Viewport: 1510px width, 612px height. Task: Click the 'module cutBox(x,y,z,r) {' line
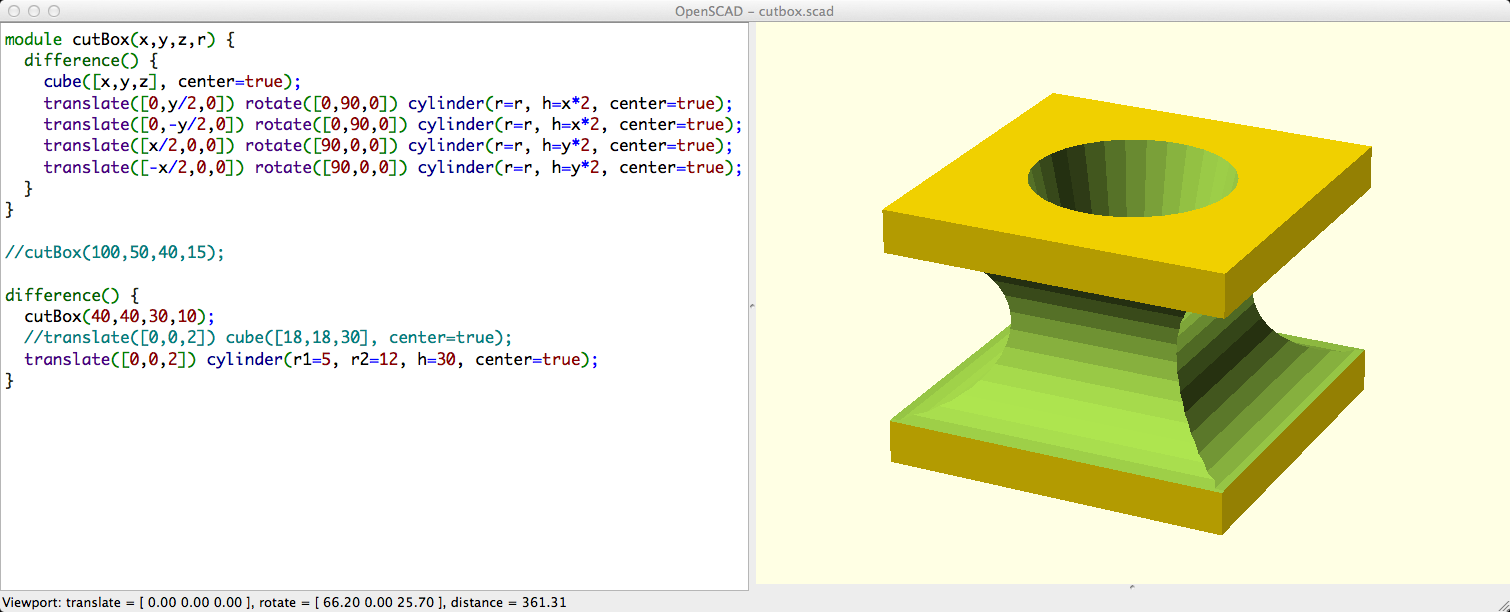pos(120,40)
